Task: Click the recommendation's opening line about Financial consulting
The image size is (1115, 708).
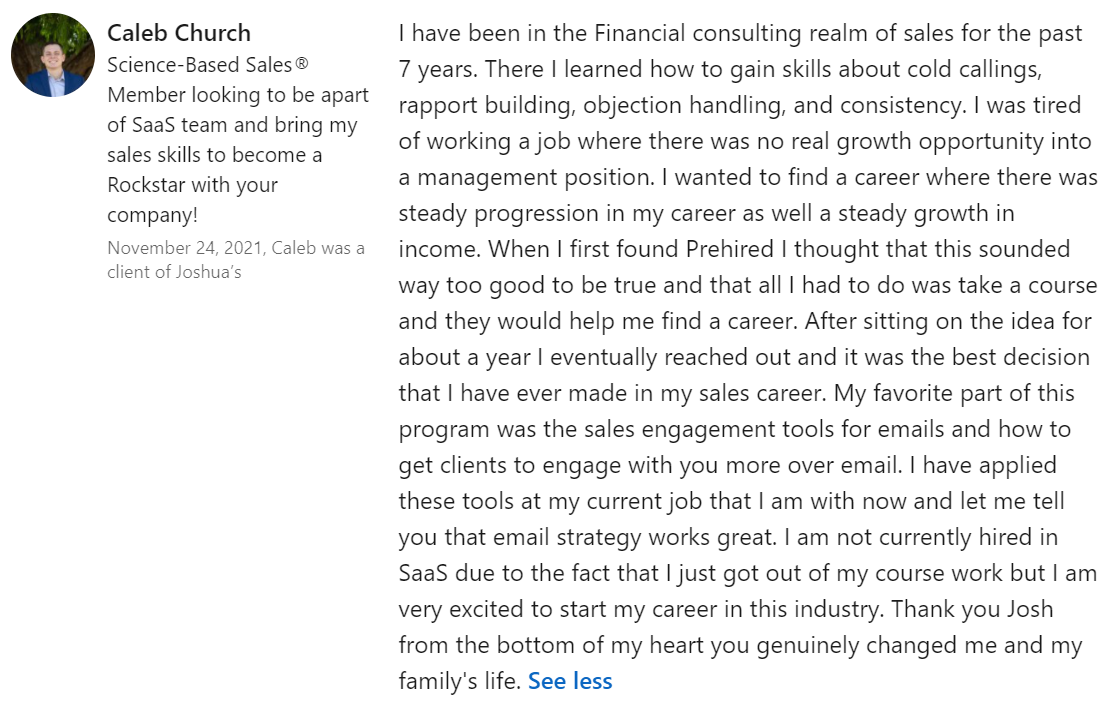Action: (x=740, y=33)
